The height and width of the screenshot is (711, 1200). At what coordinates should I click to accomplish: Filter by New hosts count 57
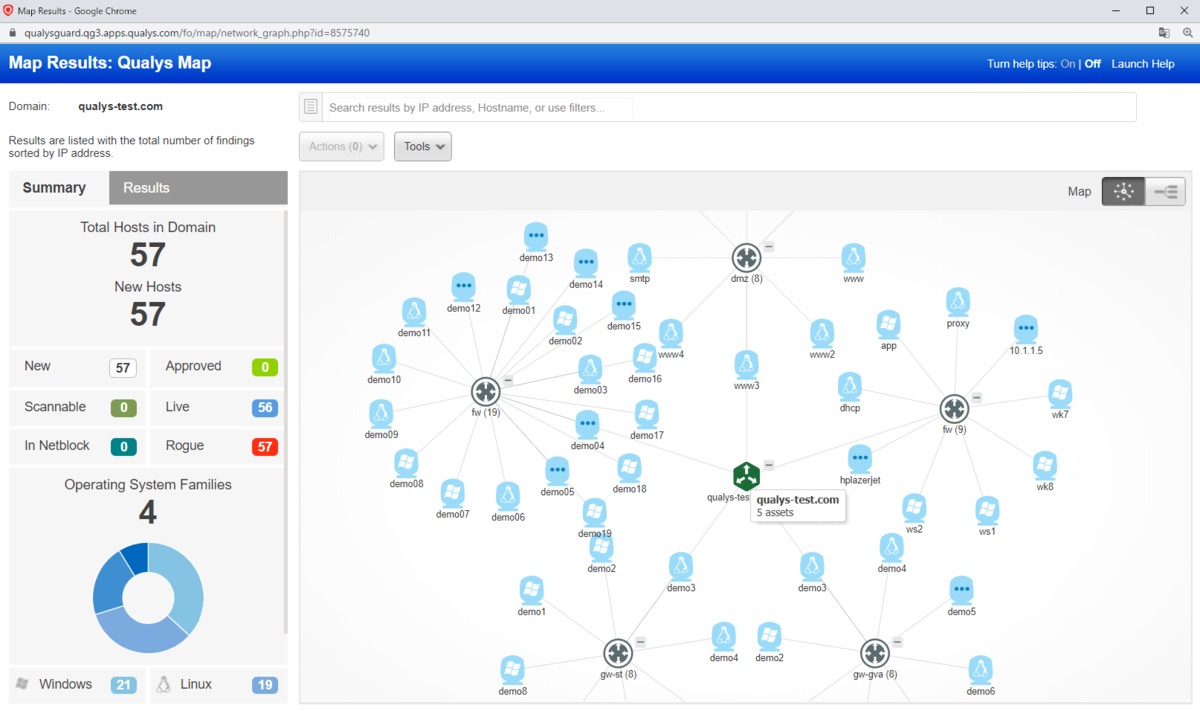click(x=123, y=368)
